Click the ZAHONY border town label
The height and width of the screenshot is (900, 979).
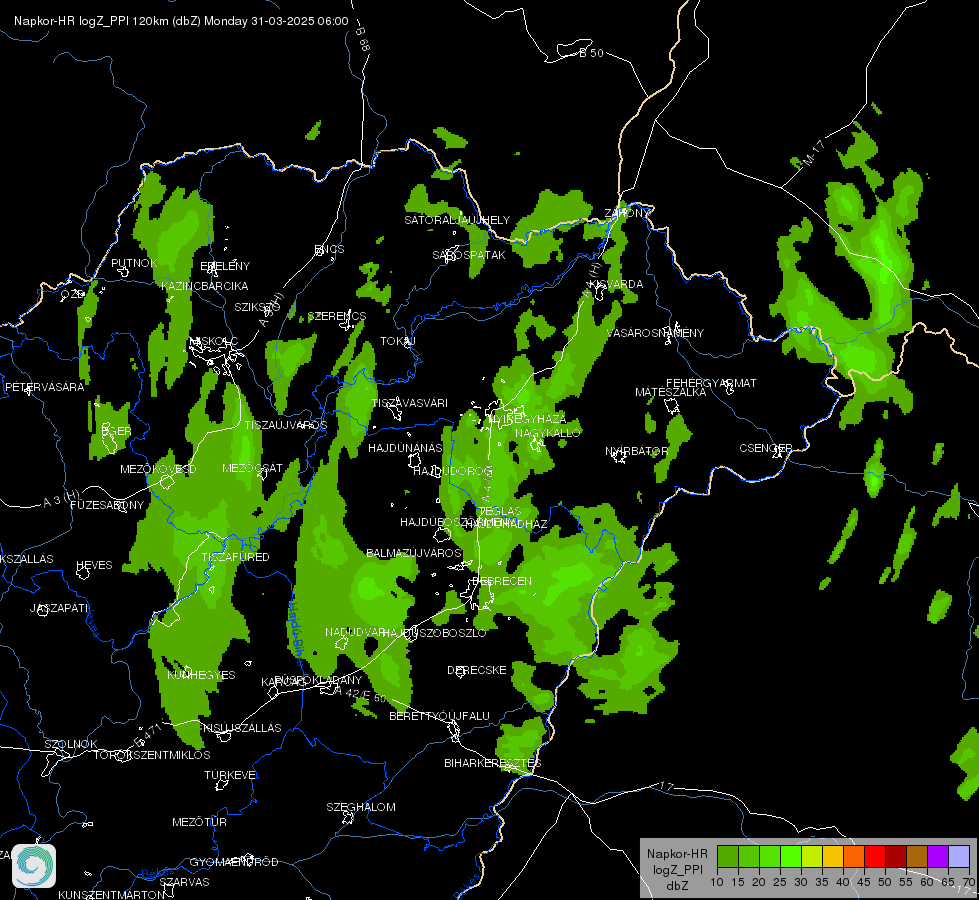pos(627,213)
